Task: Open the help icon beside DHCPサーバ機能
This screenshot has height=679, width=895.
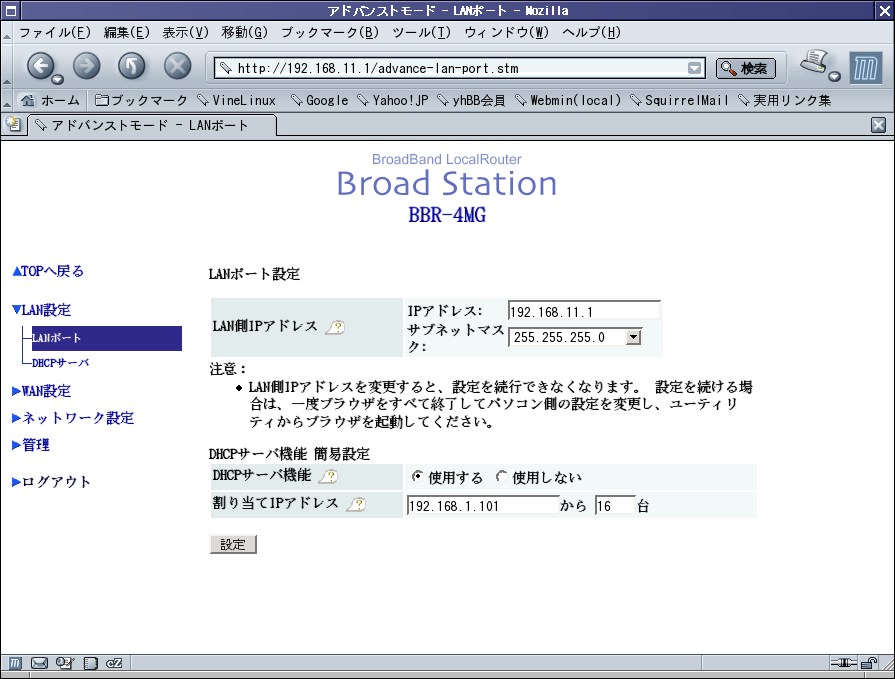Action: click(x=329, y=476)
